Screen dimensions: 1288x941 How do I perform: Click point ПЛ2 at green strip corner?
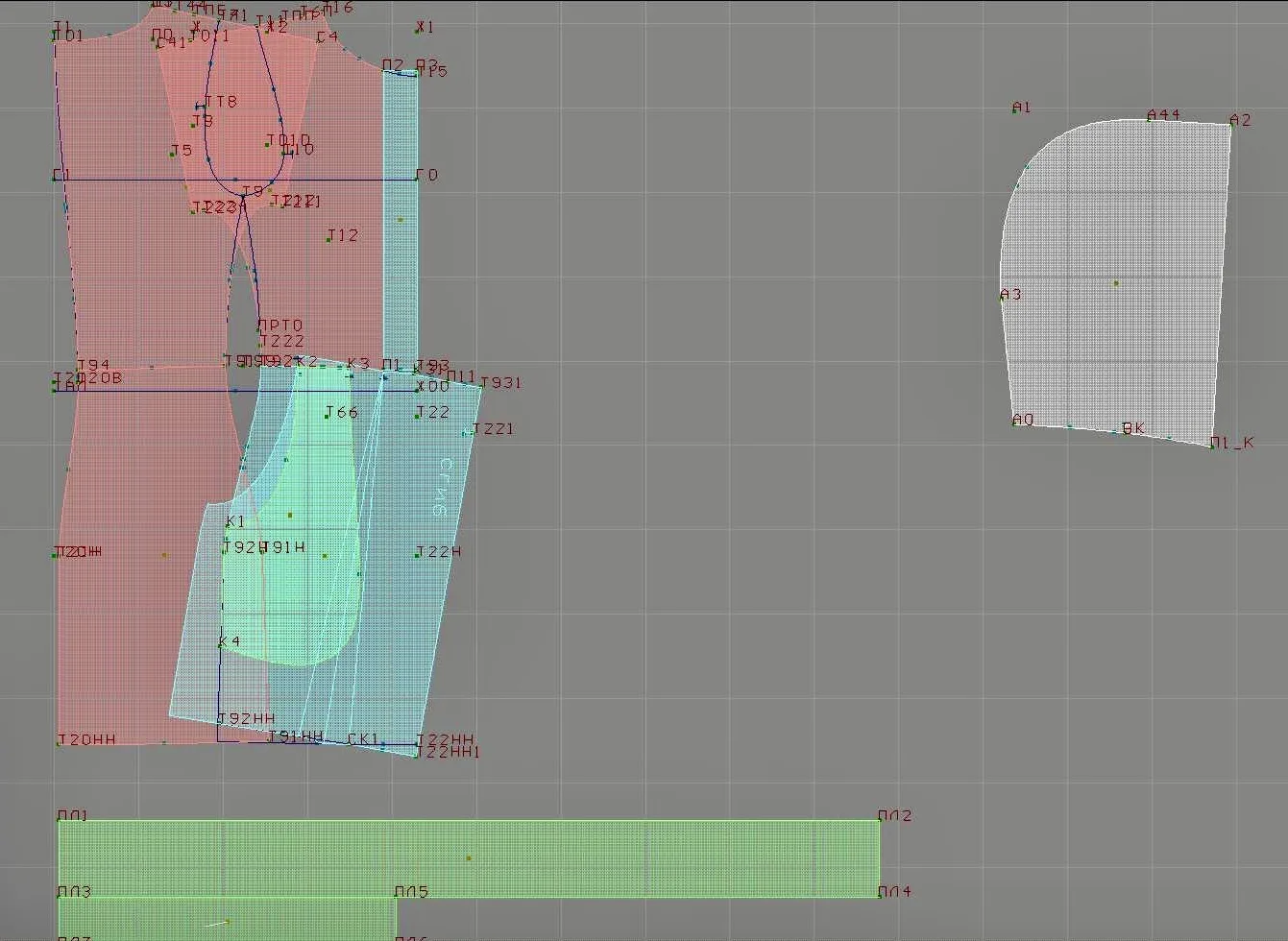tap(894, 815)
